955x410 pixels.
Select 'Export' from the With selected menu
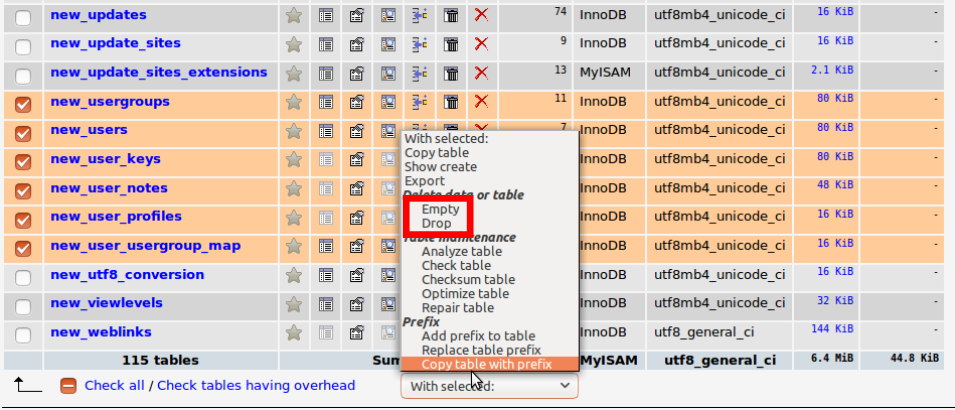tap(425, 181)
